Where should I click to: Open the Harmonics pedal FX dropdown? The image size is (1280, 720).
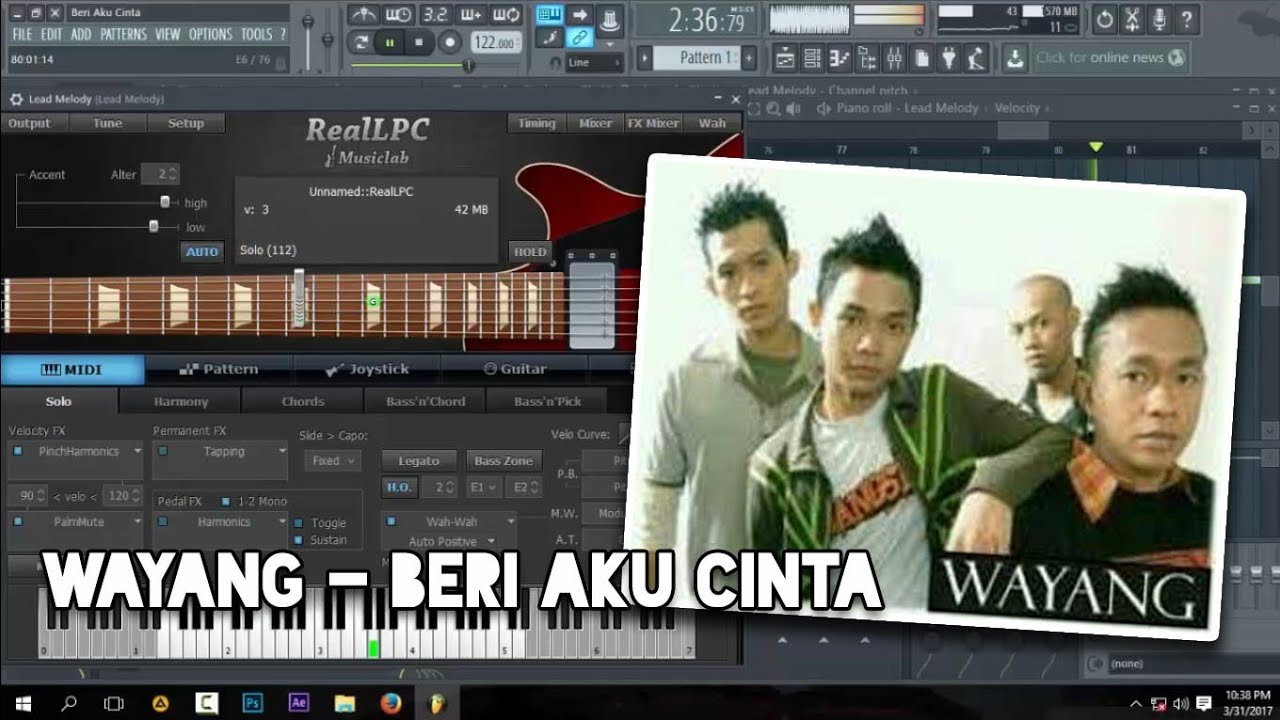[x=283, y=522]
